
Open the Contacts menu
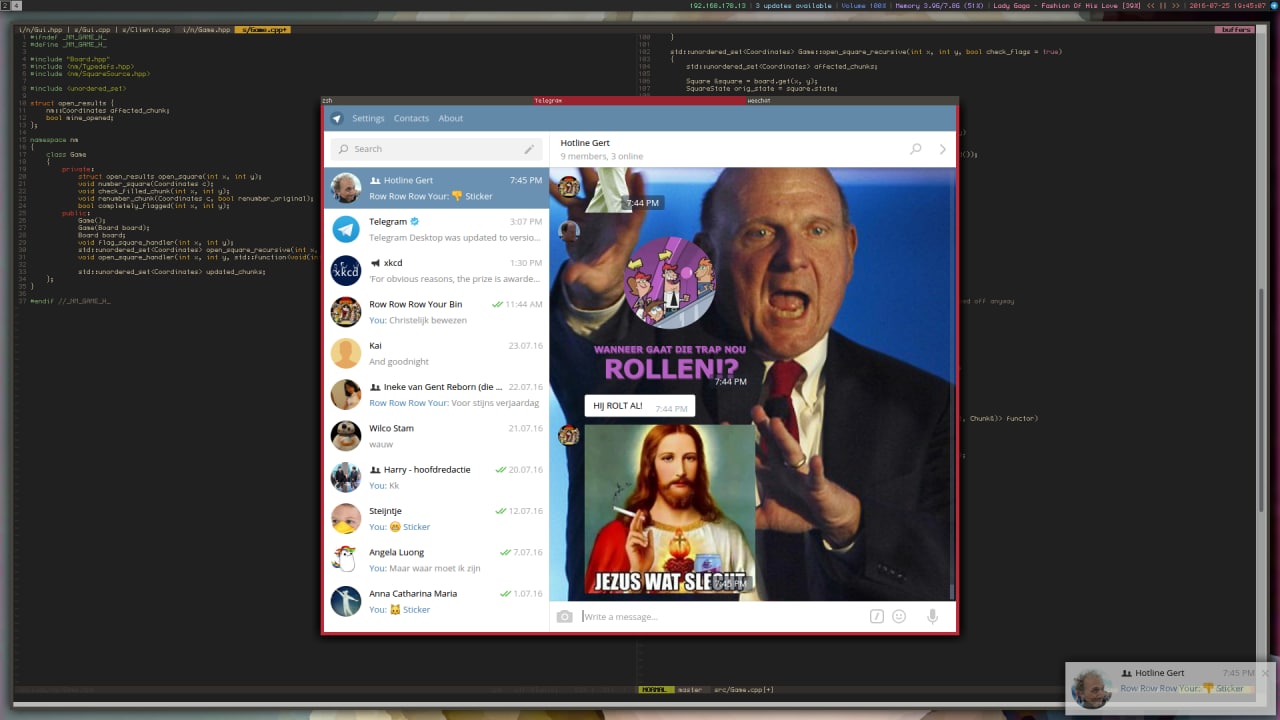coord(411,118)
